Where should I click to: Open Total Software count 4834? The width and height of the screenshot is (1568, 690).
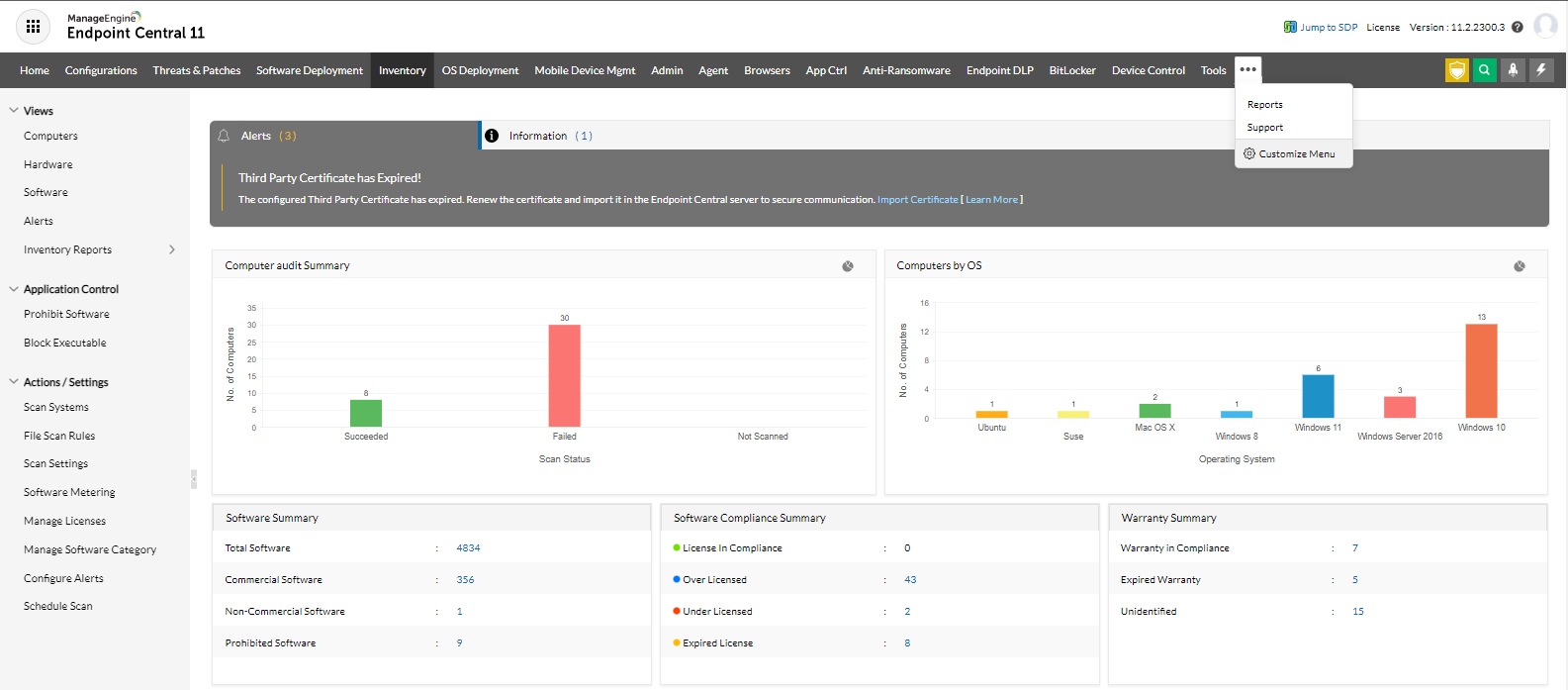click(468, 548)
